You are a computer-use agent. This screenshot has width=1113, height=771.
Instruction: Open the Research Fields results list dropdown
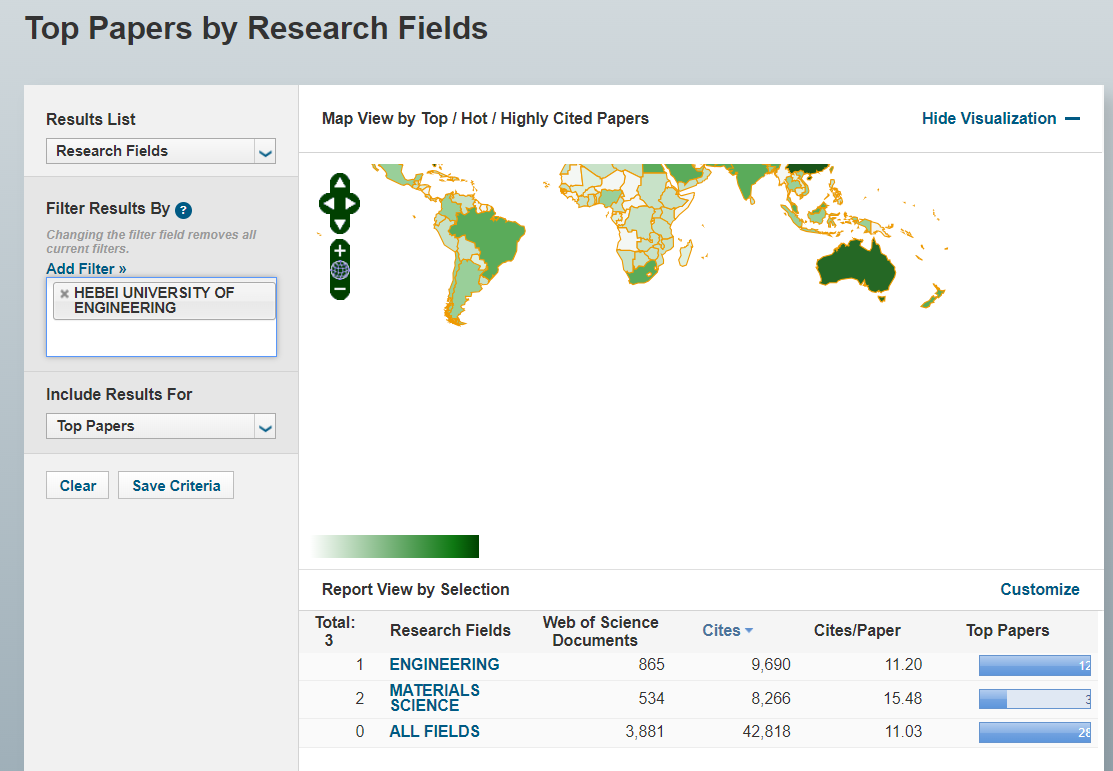click(160, 151)
